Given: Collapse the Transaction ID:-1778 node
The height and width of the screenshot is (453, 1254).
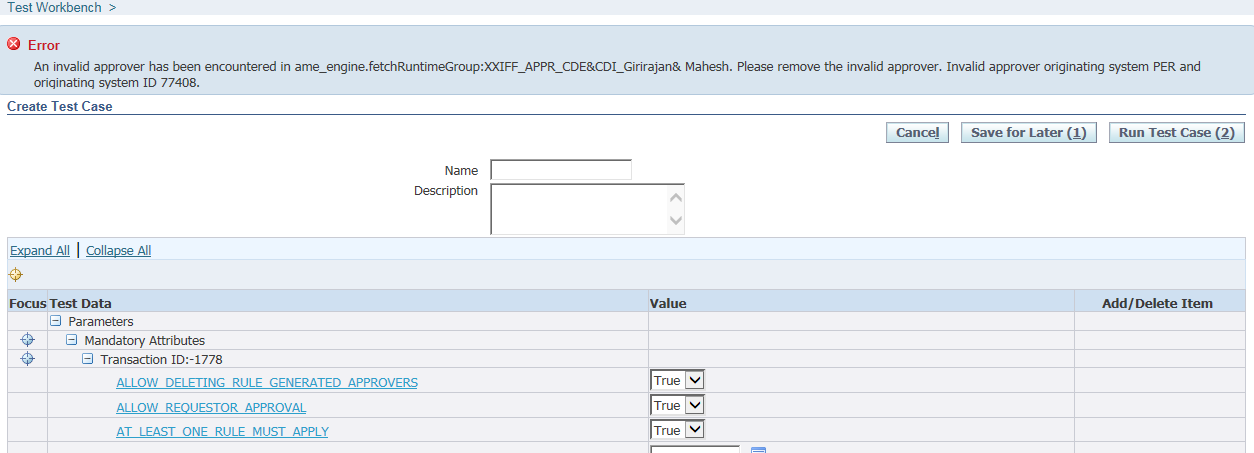Looking at the screenshot, I should (x=88, y=359).
